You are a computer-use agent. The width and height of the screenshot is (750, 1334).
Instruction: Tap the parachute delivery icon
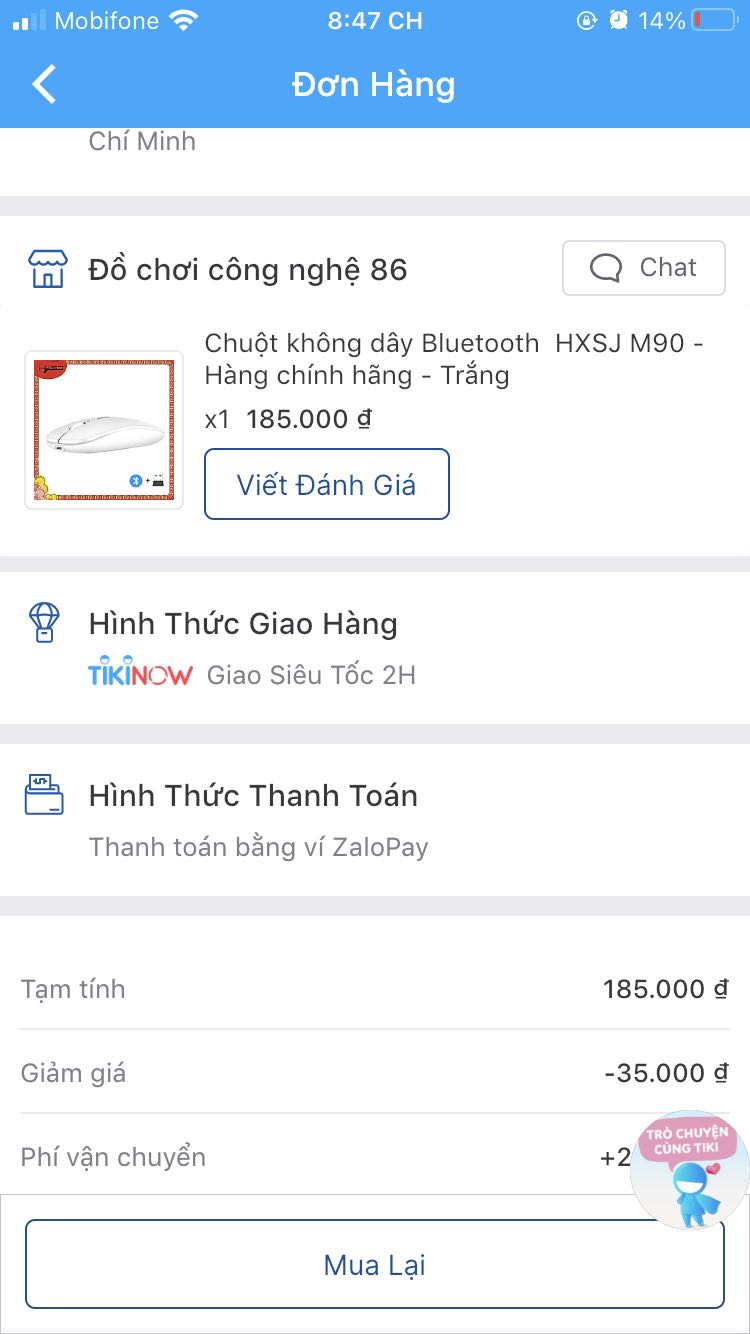[42, 623]
